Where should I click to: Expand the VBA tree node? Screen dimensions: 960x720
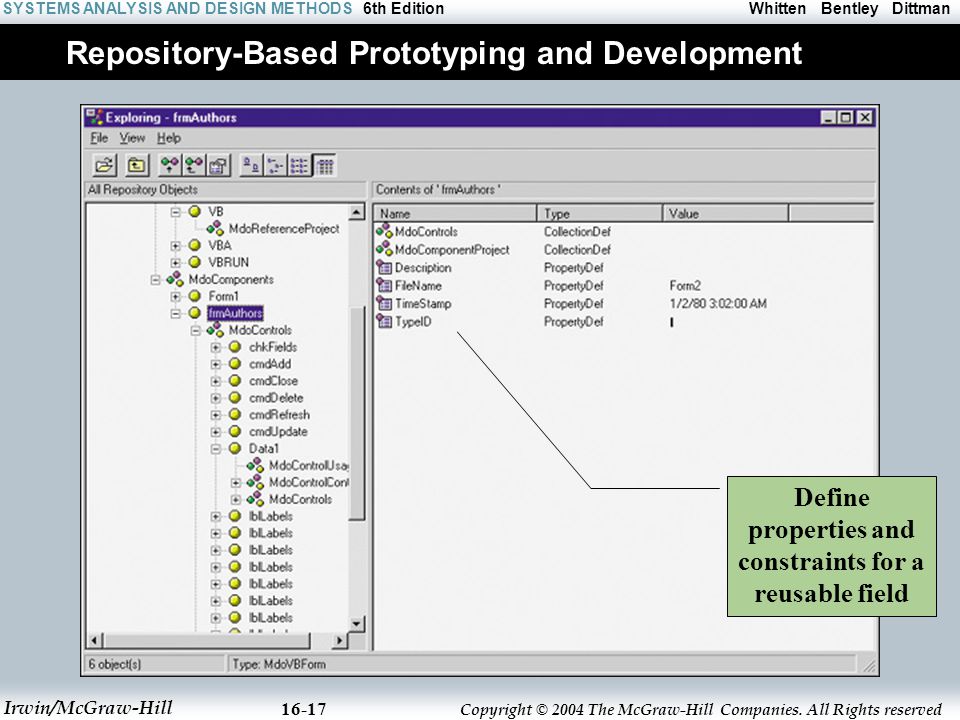pos(176,246)
